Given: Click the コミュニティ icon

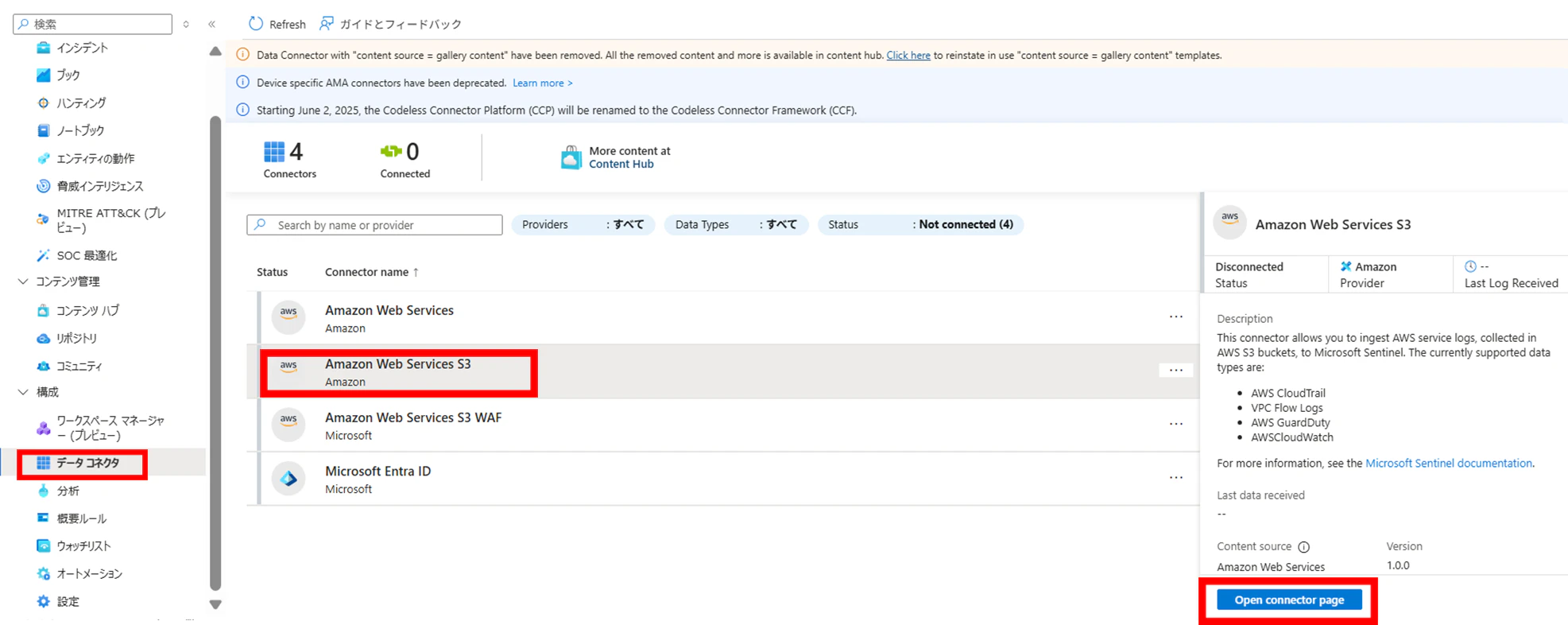Looking at the screenshot, I should pyautogui.click(x=43, y=366).
